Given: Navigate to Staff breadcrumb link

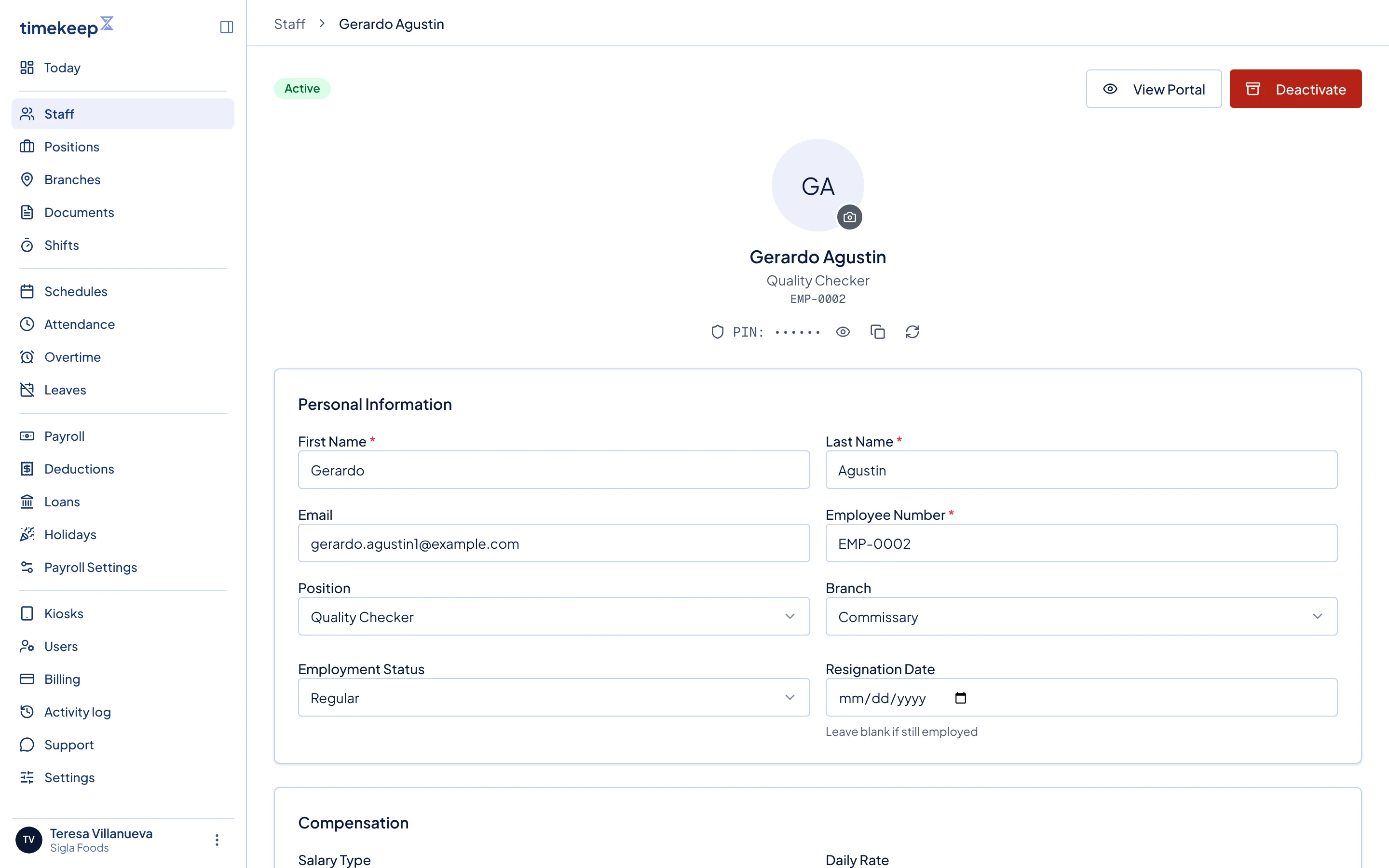Looking at the screenshot, I should [x=289, y=24].
